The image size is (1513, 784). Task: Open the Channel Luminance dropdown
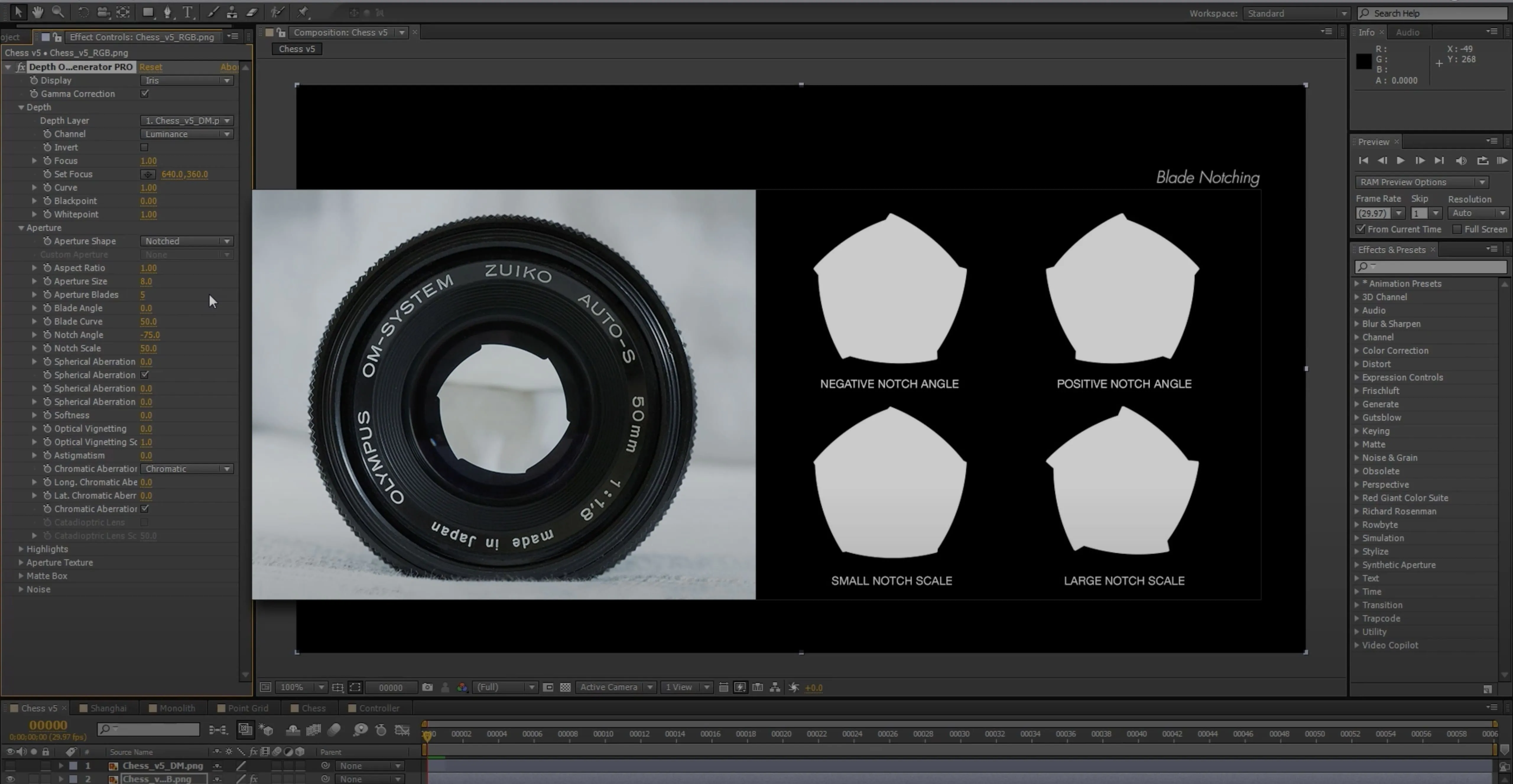tap(187, 134)
